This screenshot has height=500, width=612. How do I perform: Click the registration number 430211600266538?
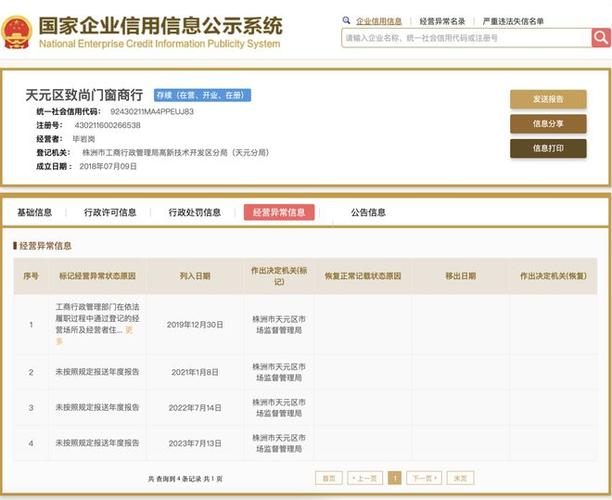pos(107,125)
